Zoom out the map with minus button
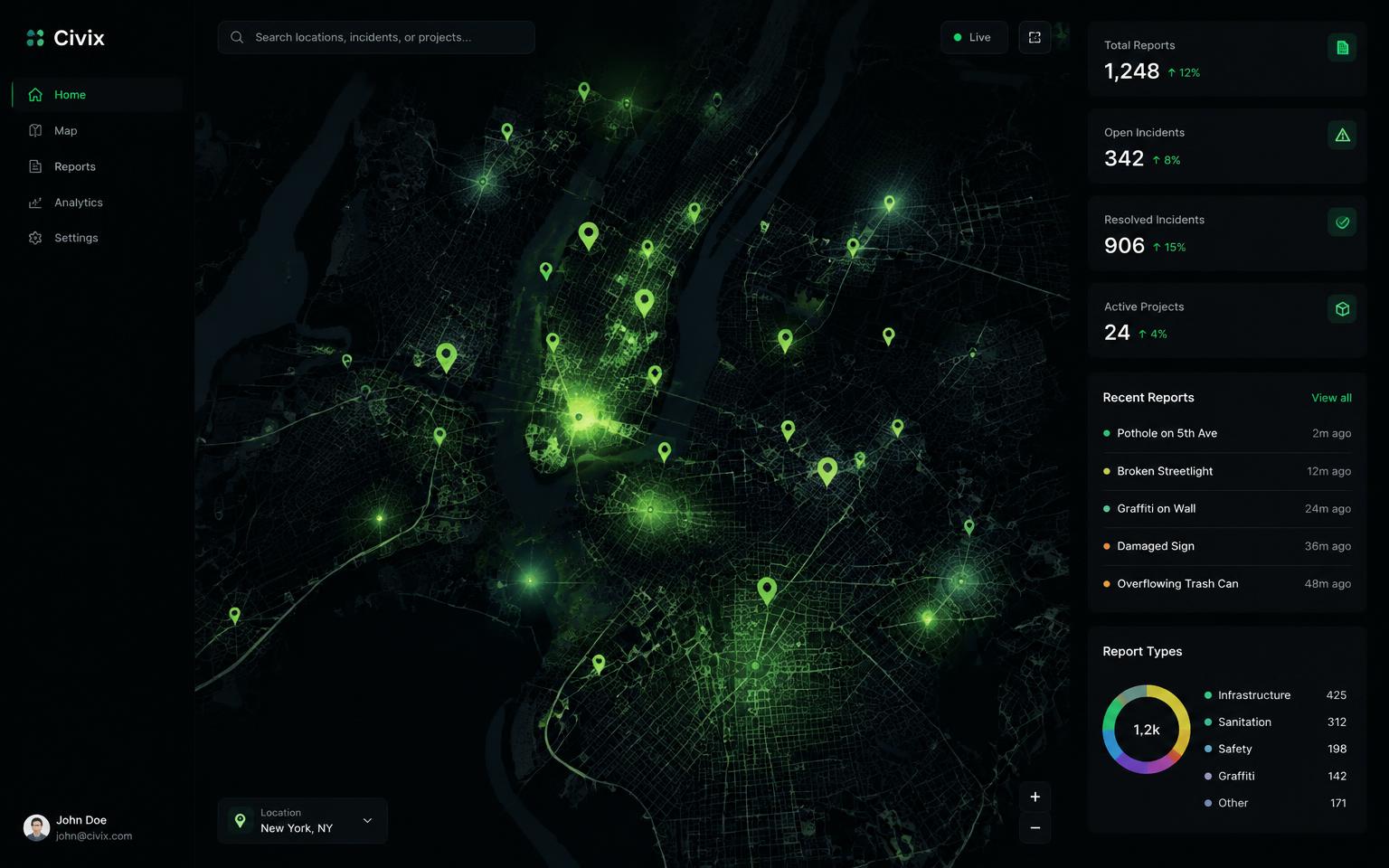 (x=1035, y=827)
